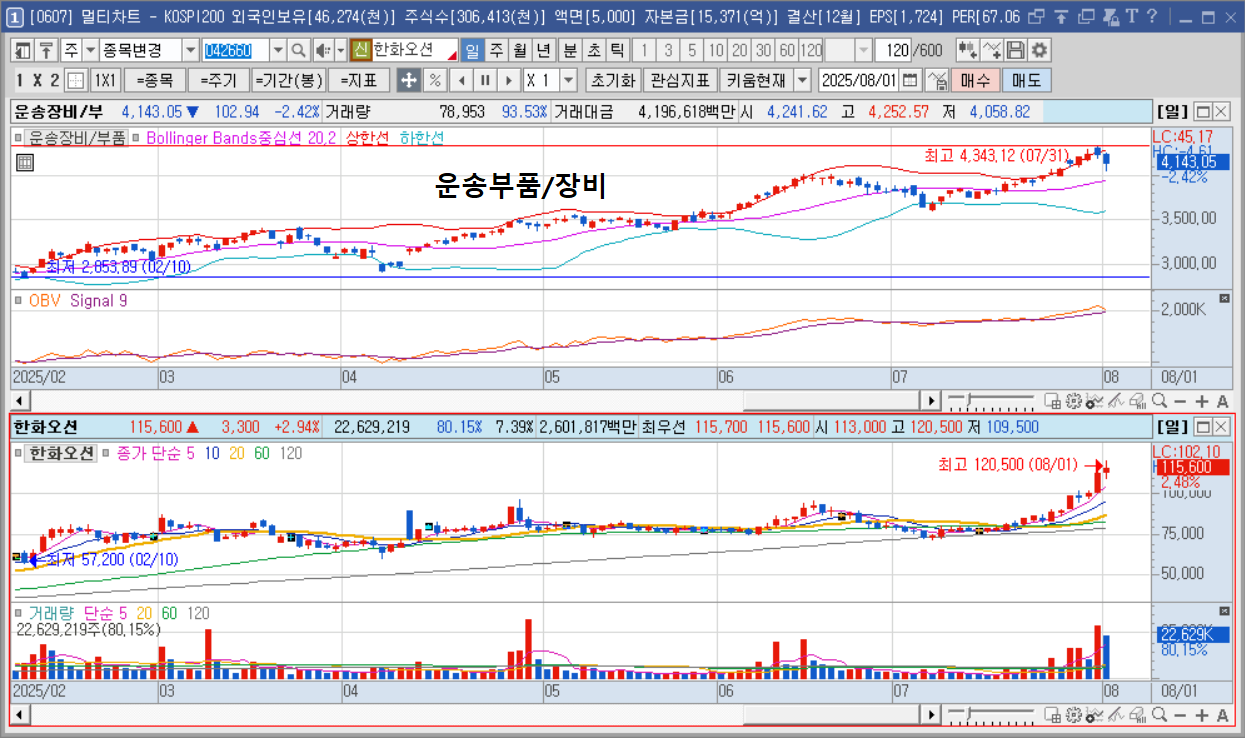Expand the speaker options arrow
This screenshot has width=1245, height=738.
click(x=340, y=50)
